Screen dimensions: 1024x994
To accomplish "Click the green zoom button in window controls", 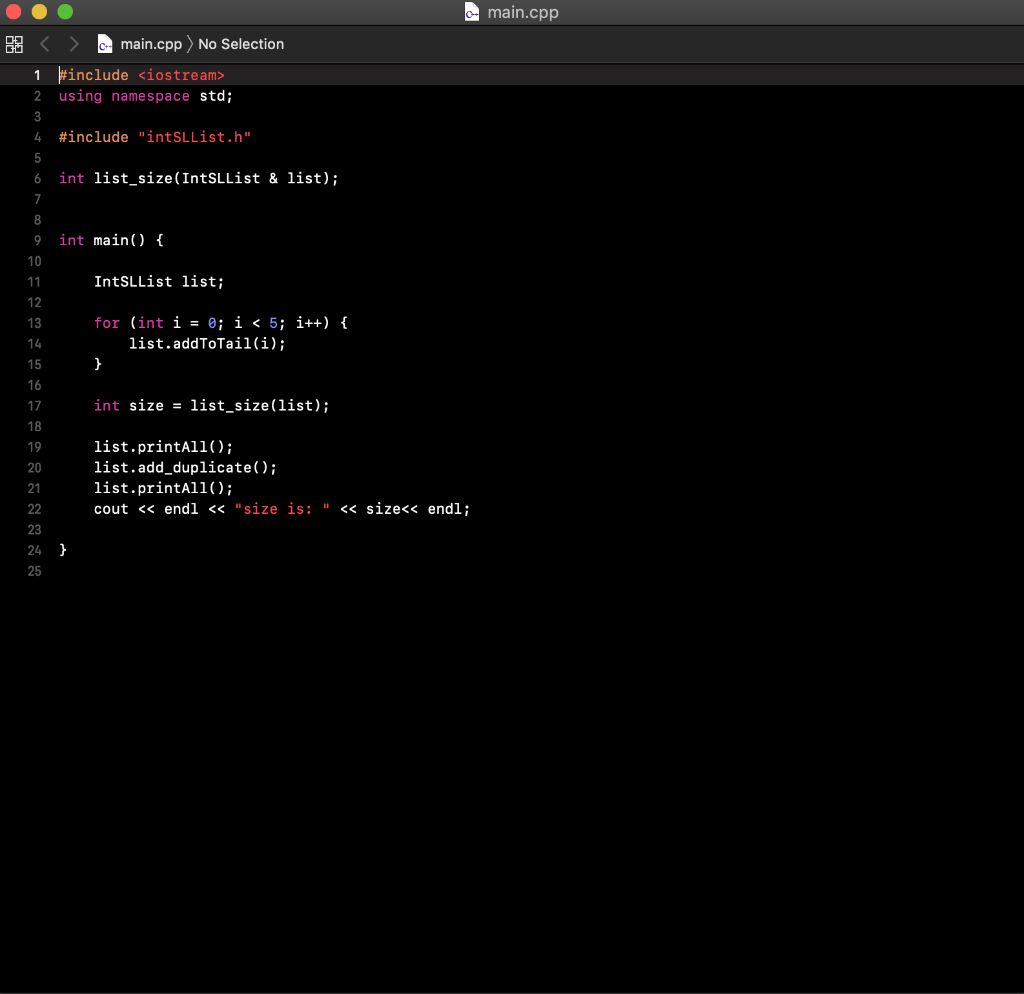I will click(x=64, y=12).
